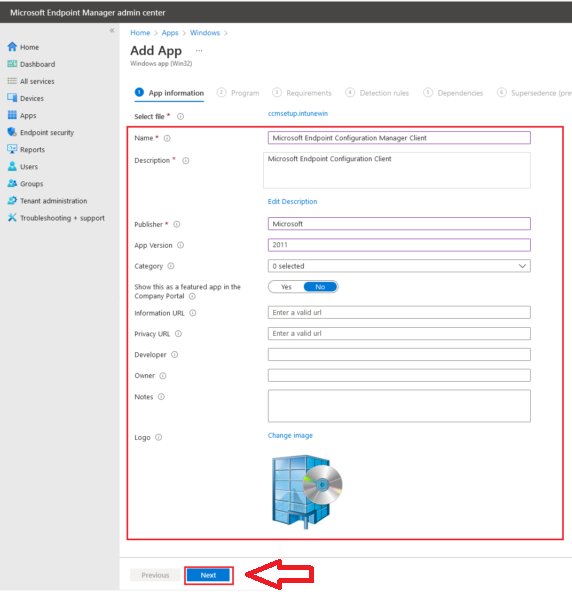Screen dimensions: 572x599
Task: Click the Next button
Action: (209, 575)
